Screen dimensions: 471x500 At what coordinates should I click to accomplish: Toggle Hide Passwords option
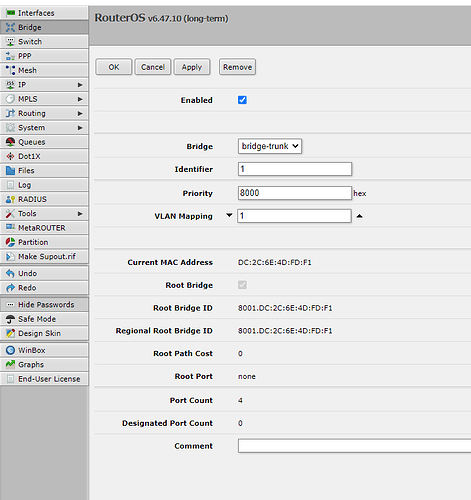[x=44, y=305]
